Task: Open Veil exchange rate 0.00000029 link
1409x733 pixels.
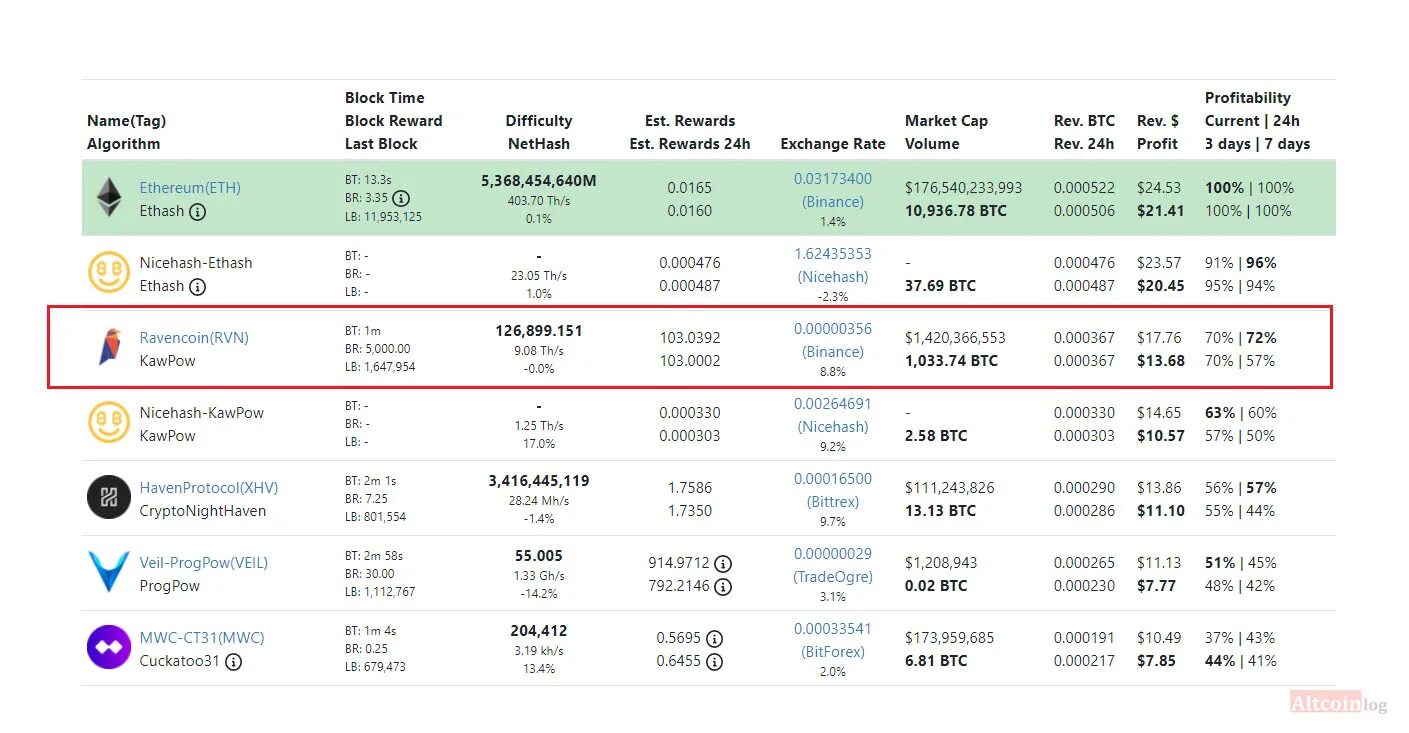Action: pos(833,554)
